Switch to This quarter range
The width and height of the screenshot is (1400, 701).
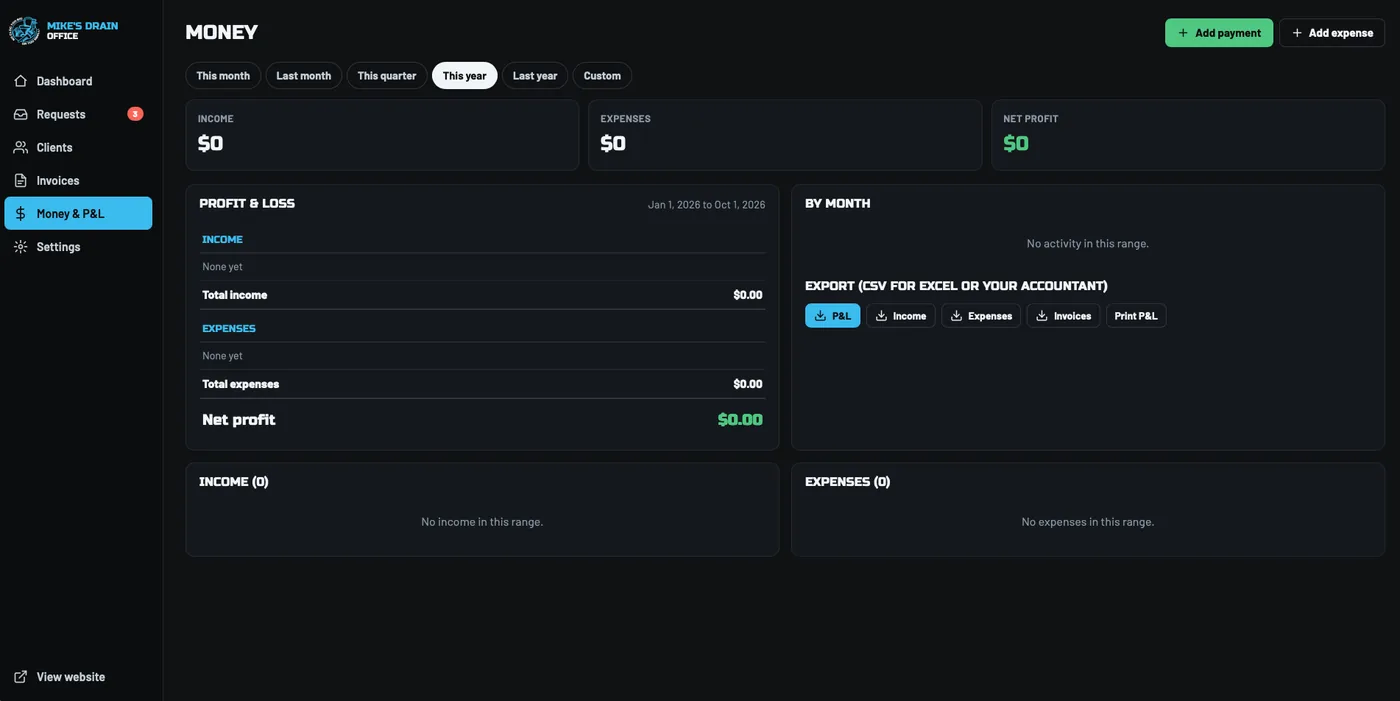tap(387, 76)
